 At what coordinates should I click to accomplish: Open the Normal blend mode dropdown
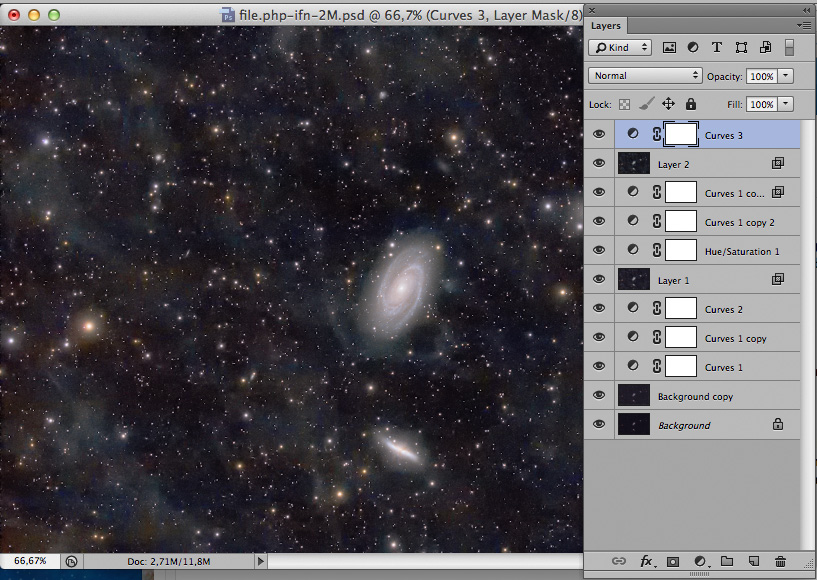pyautogui.click(x=646, y=76)
